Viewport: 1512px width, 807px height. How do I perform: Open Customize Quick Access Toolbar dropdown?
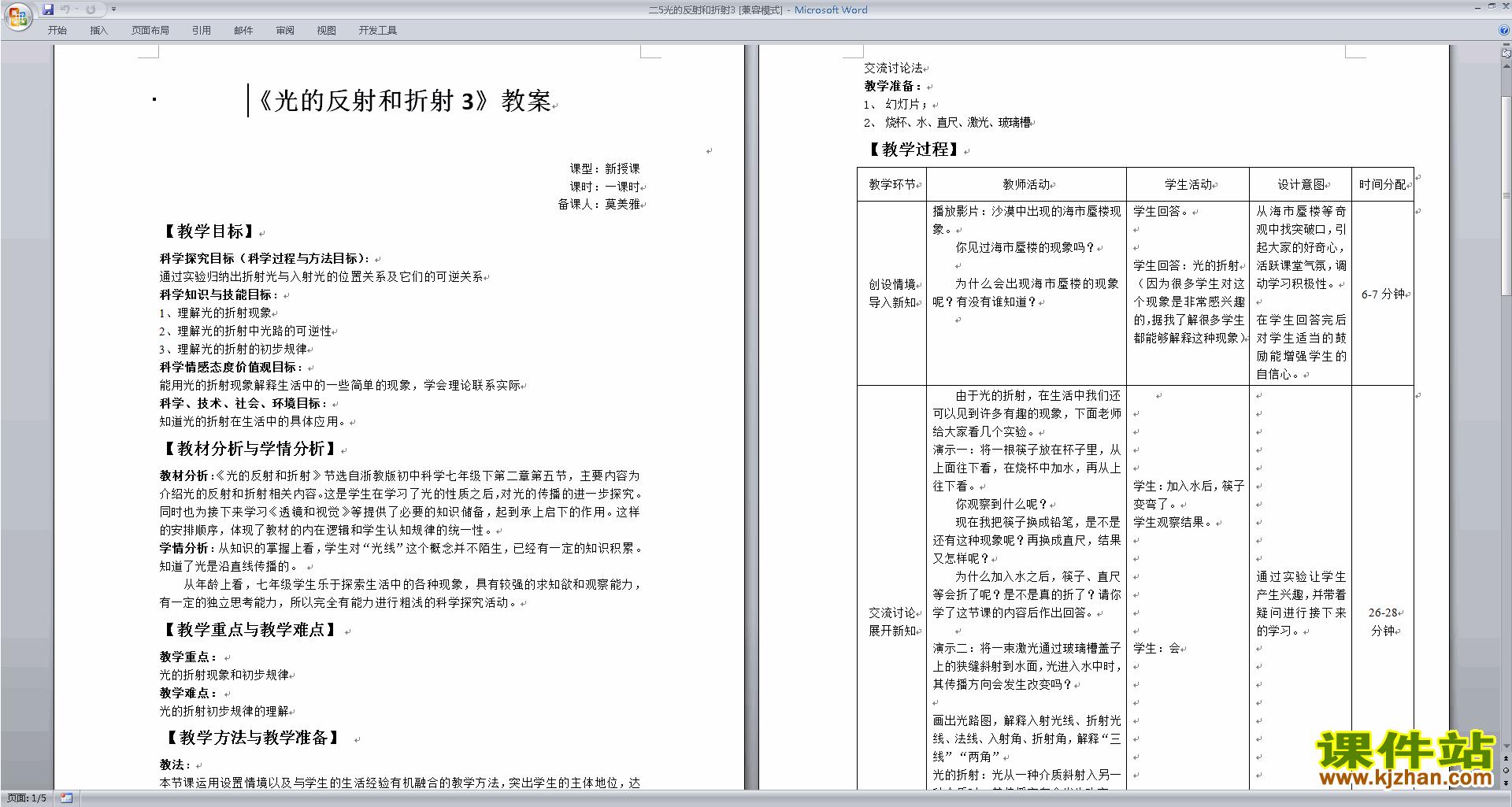pos(113,9)
